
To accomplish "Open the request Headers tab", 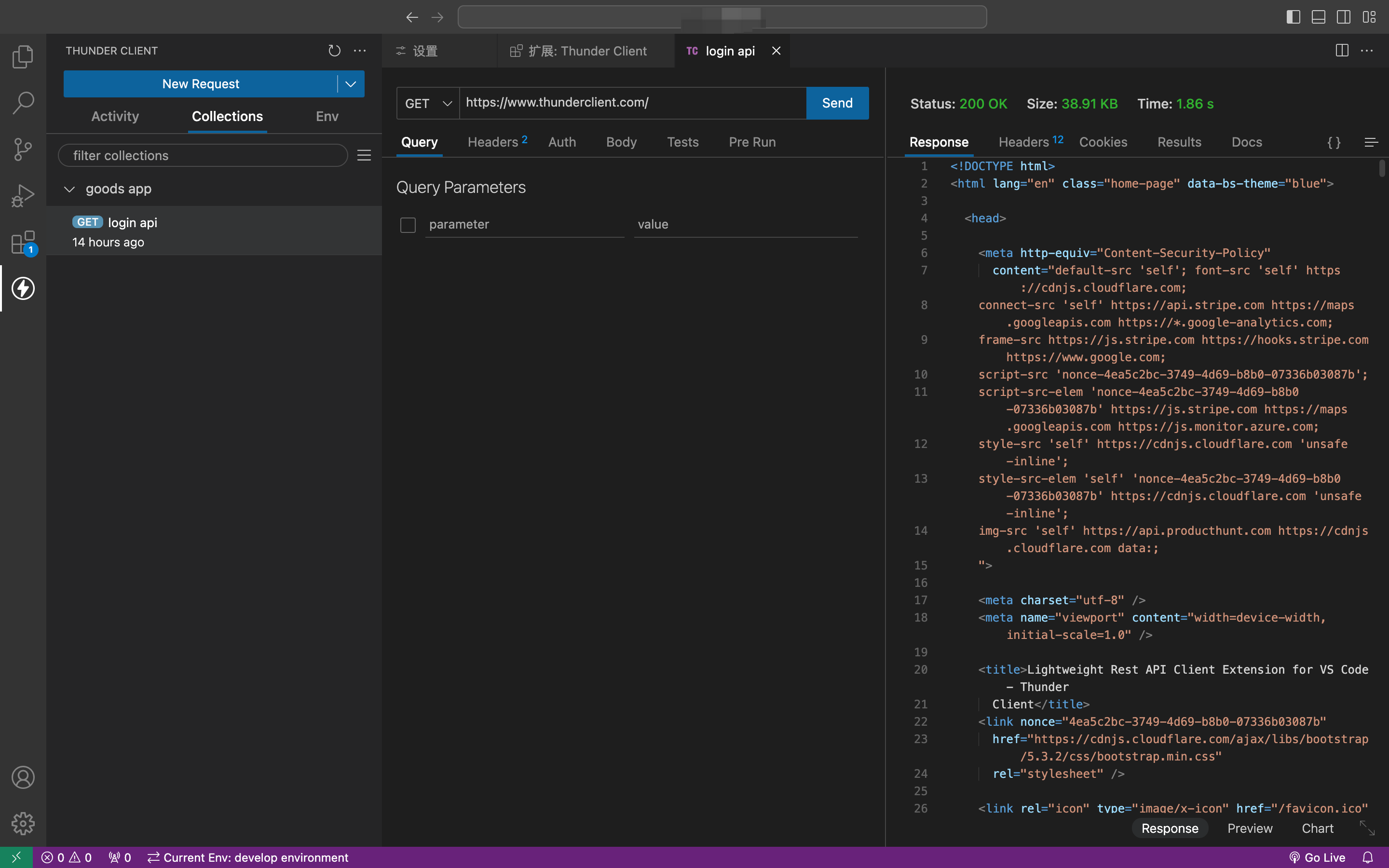I will (497, 142).
